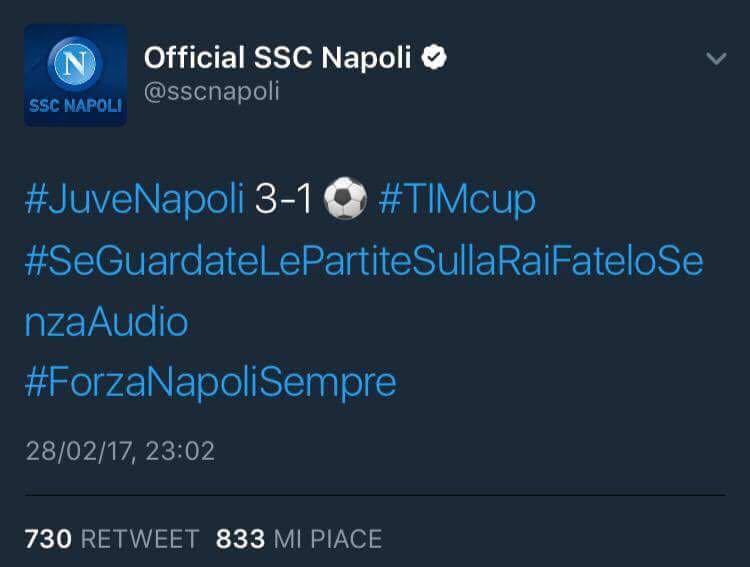Open the #TIMcup hashtag

coord(457,200)
